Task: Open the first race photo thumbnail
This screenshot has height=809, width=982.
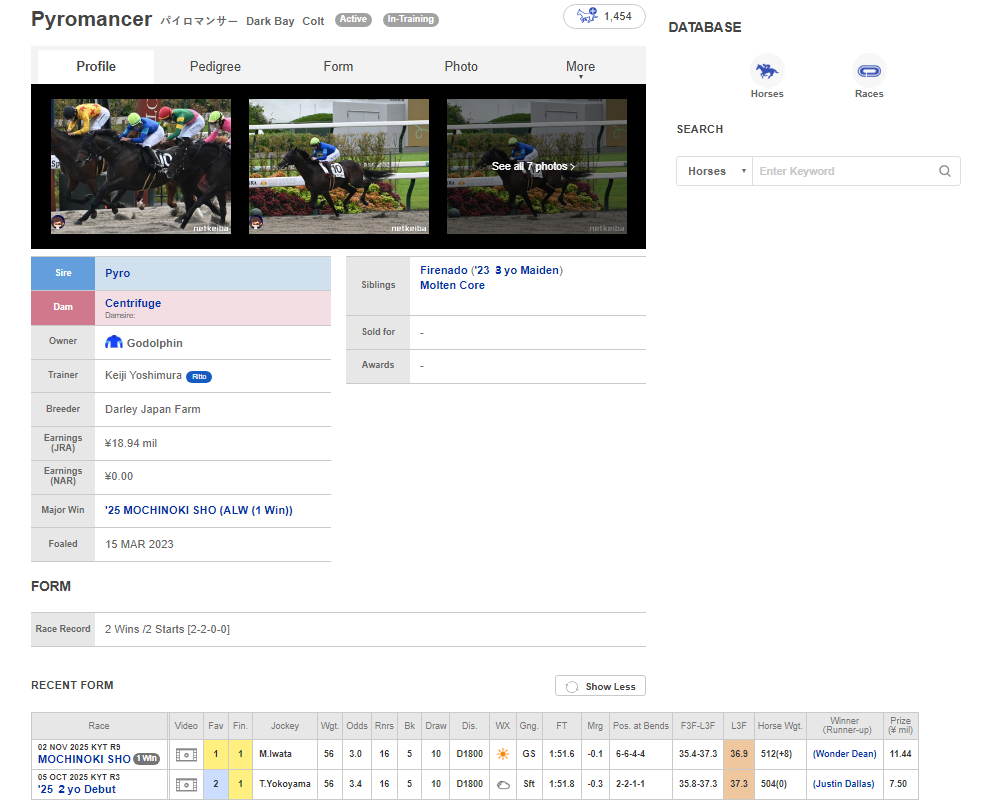Action: (141, 167)
